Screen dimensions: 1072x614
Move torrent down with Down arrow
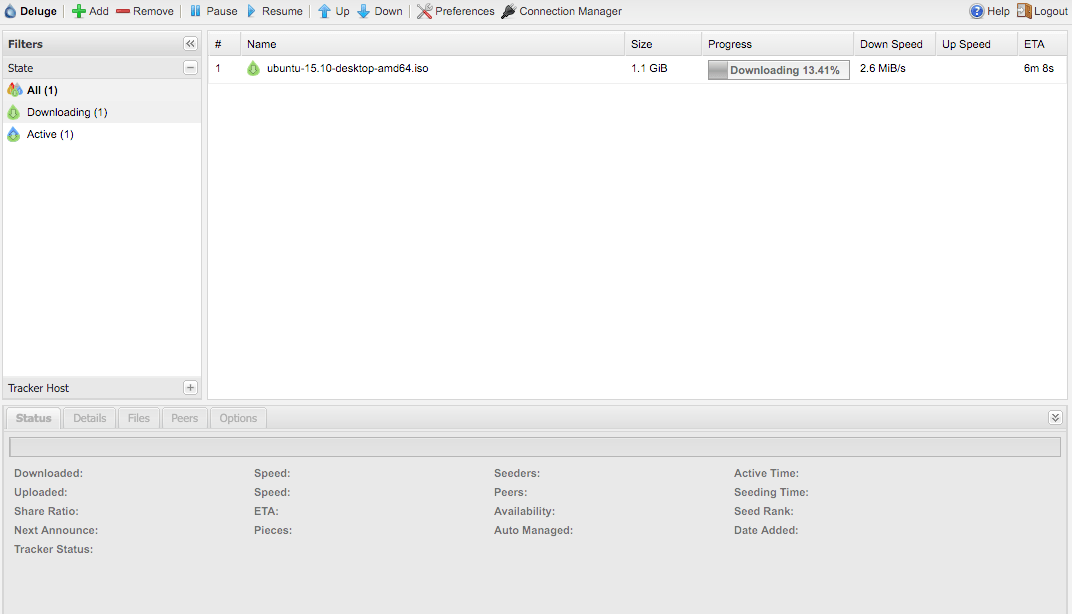[x=364, y=11]
